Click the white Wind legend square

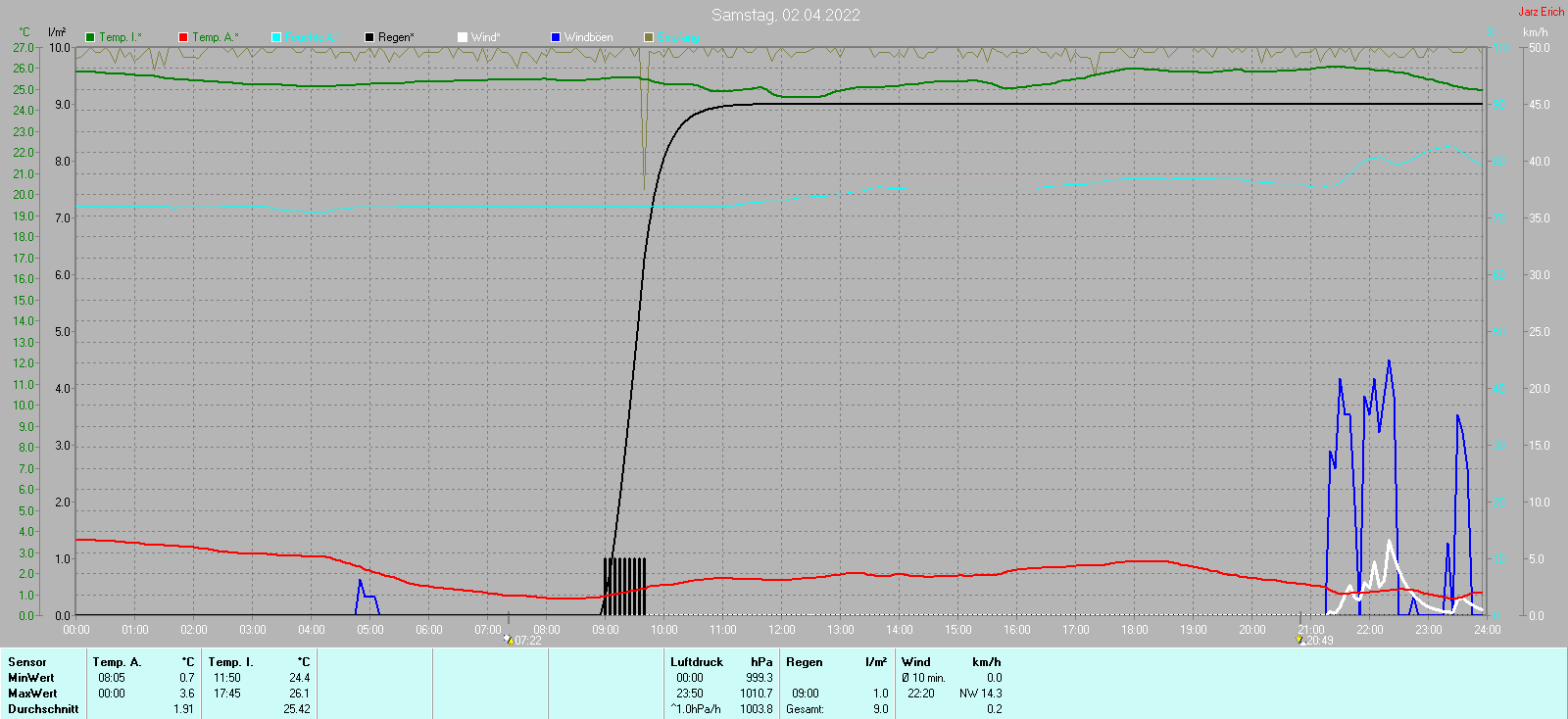[x=463, y=37]
